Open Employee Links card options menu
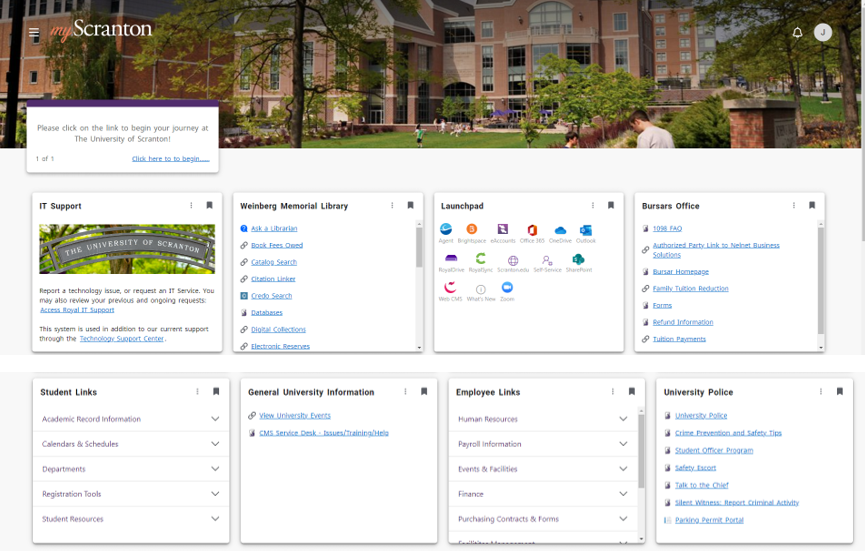The height and width of the screenshot is (551, 865). pyautogui.click(x=612, y=392)
